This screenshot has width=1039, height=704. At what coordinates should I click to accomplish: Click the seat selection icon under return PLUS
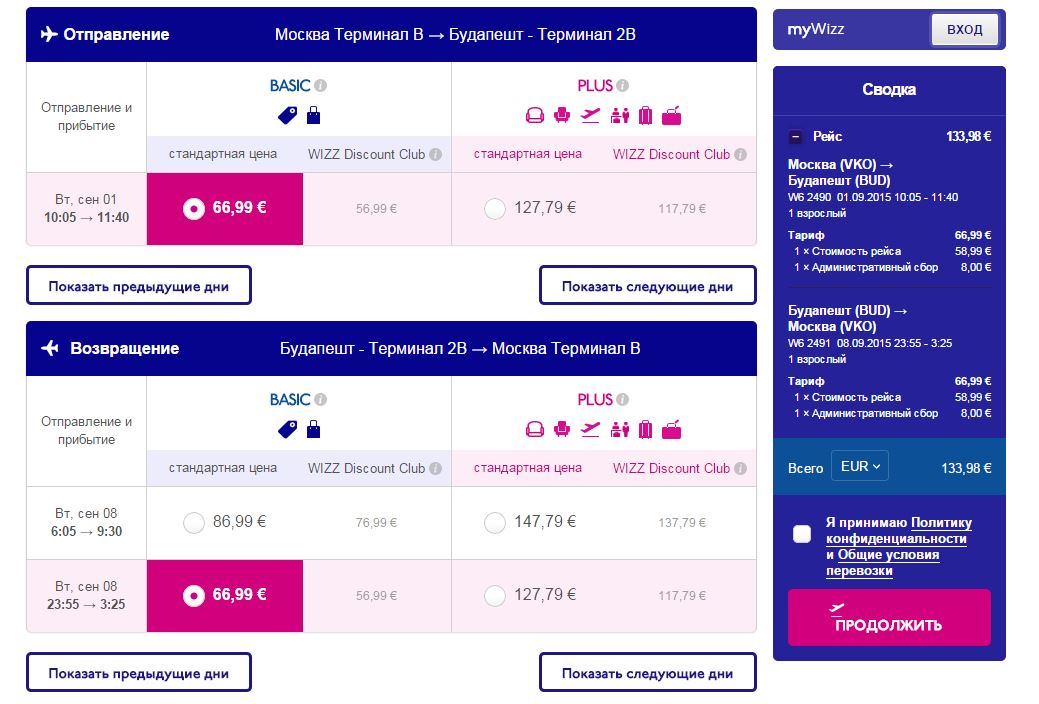(562, 430)
